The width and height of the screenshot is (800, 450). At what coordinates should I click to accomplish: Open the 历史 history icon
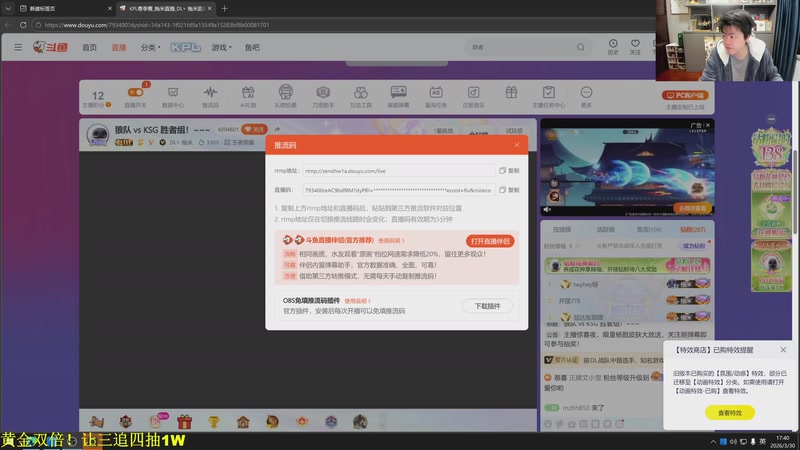[x=613, y=47]
